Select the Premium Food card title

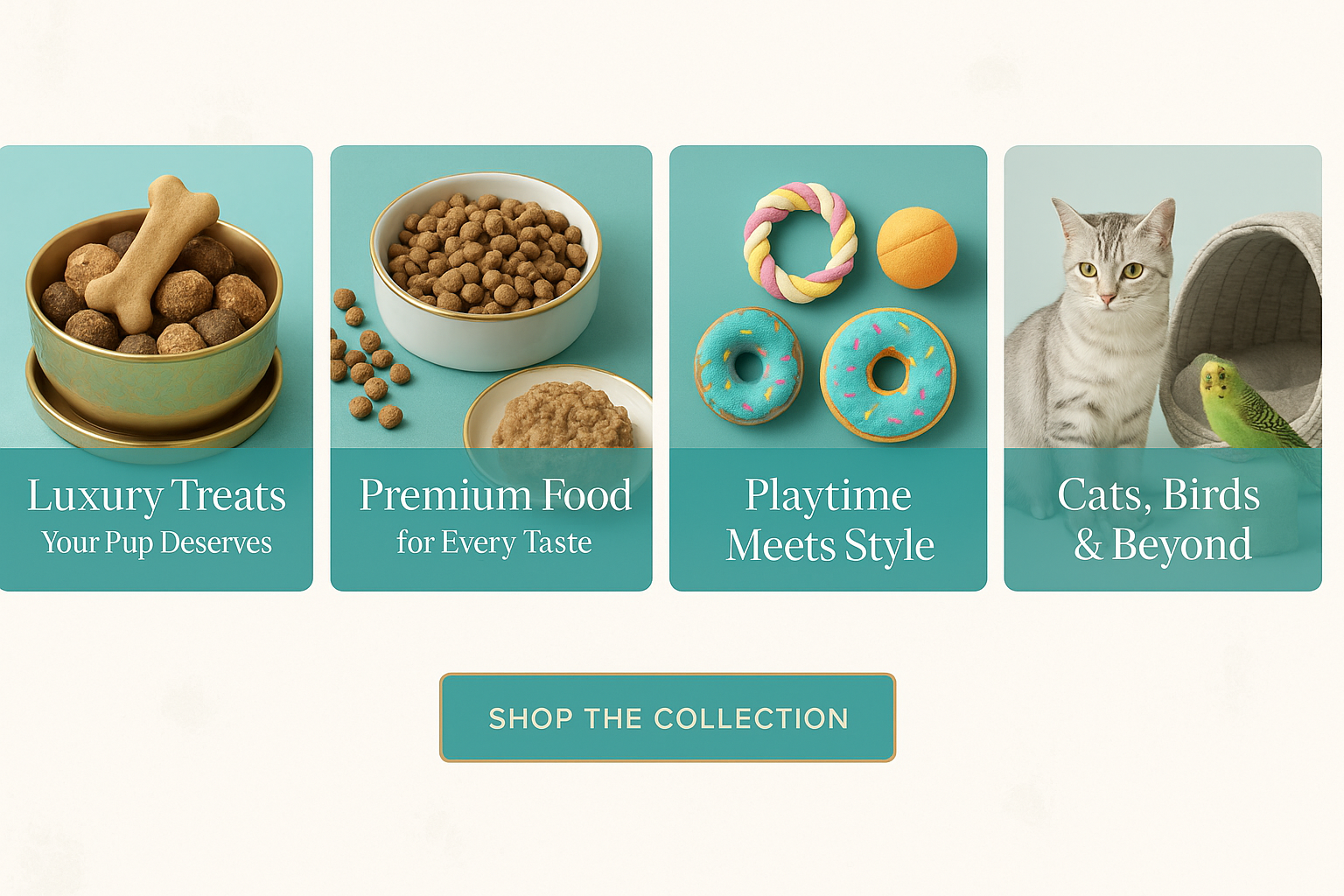tap(495, 495)
